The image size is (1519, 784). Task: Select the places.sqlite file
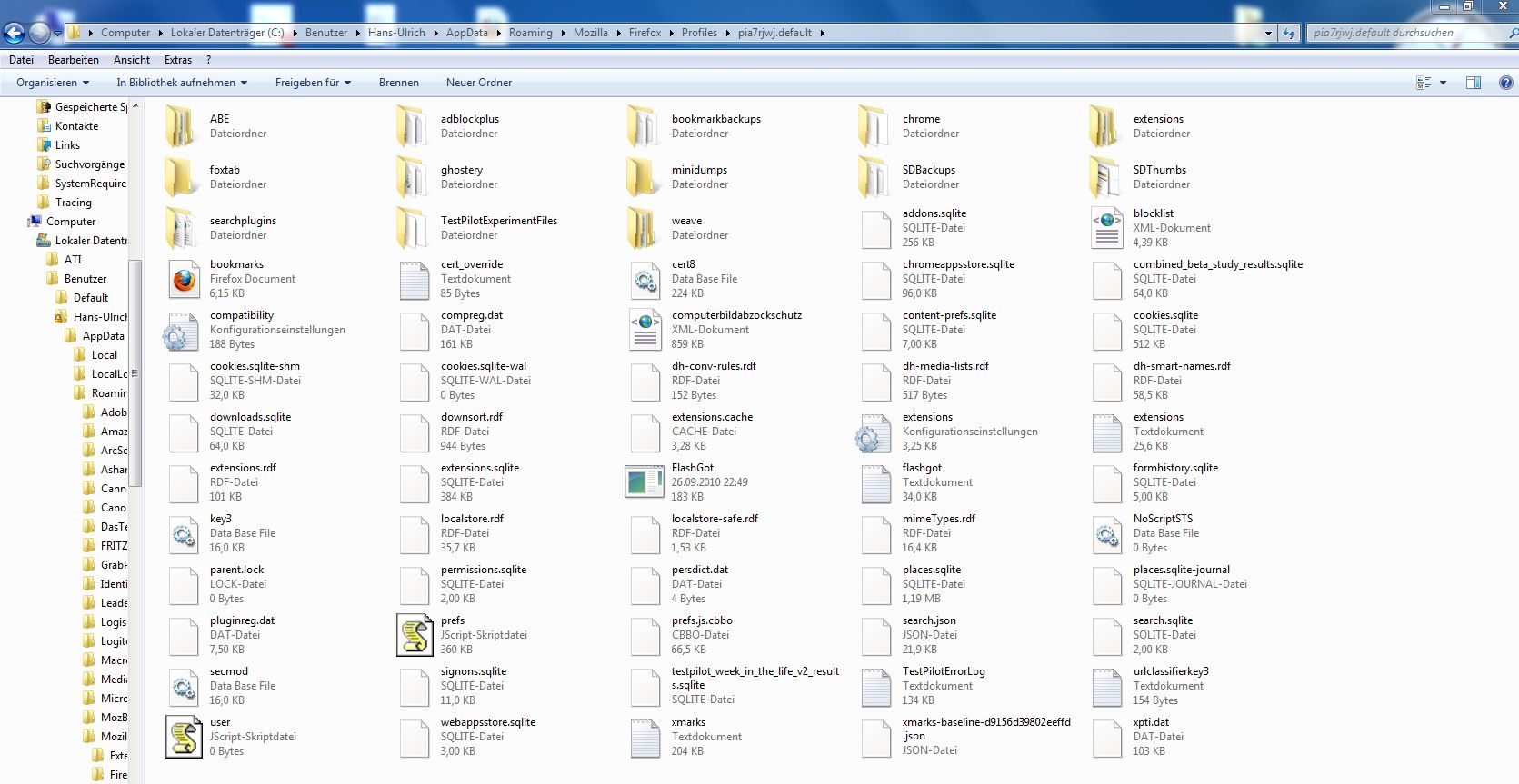pyautogui.click(x=932, y=584)
